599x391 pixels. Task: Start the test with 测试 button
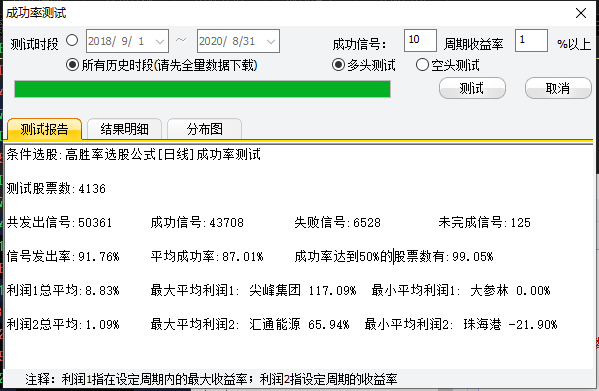coord(472,88)
